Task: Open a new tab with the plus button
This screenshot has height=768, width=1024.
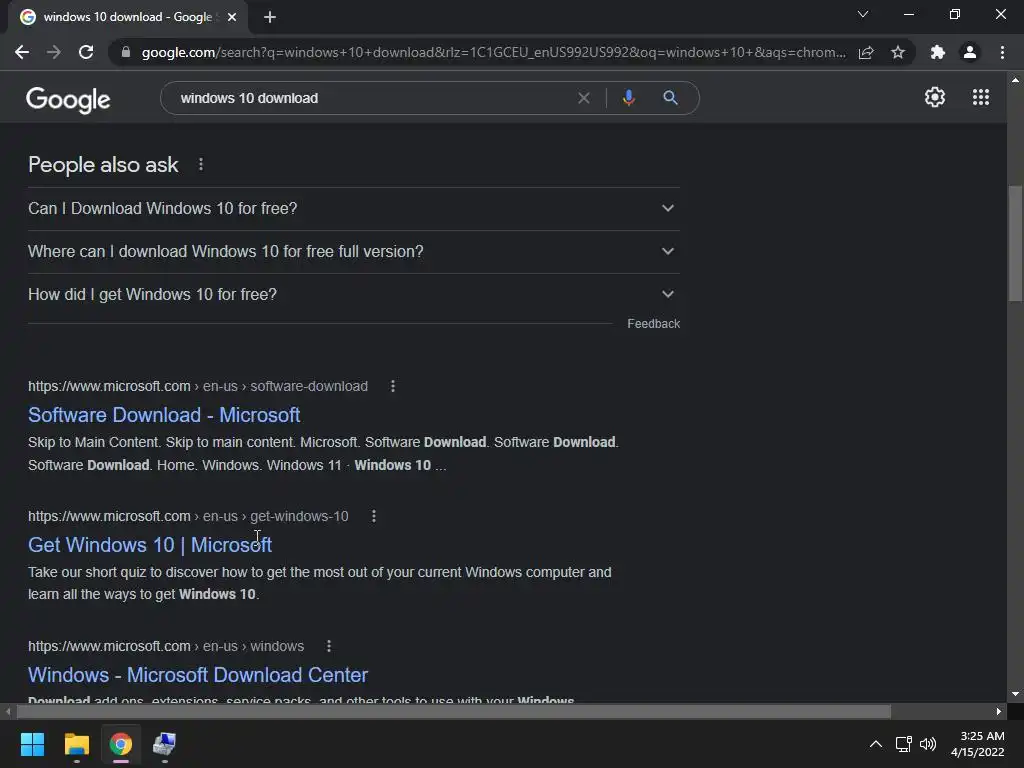Action: tap(270, 17)
